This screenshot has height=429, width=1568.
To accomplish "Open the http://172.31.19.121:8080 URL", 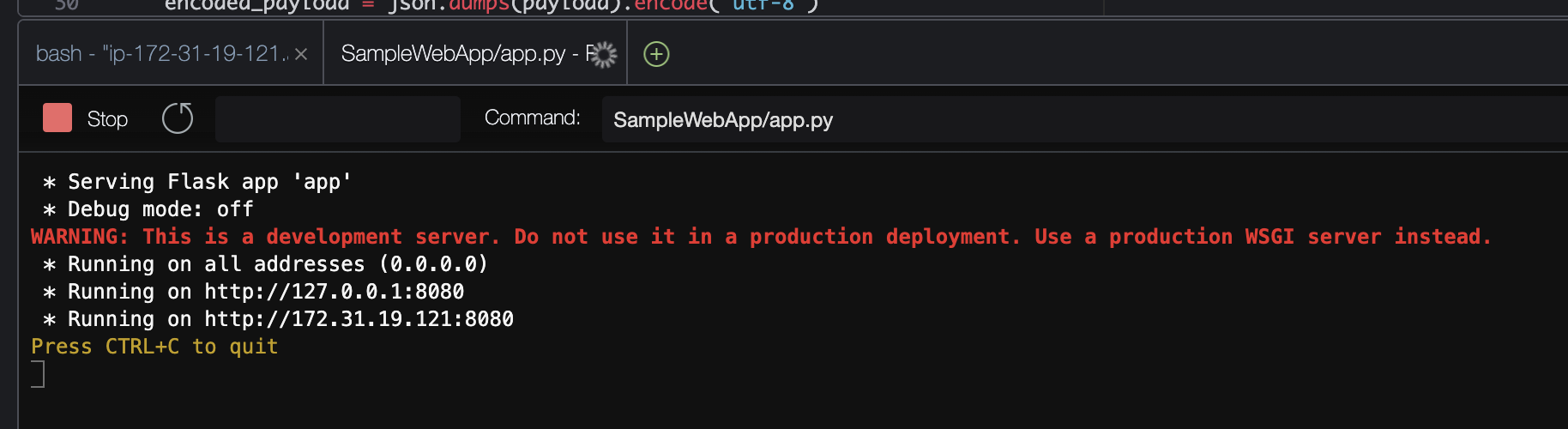I will (359, 319).
